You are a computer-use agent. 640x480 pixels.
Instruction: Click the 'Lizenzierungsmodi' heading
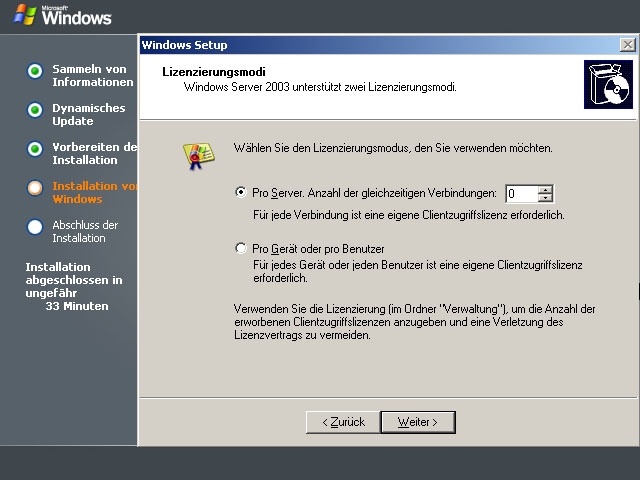coord(204,72)
